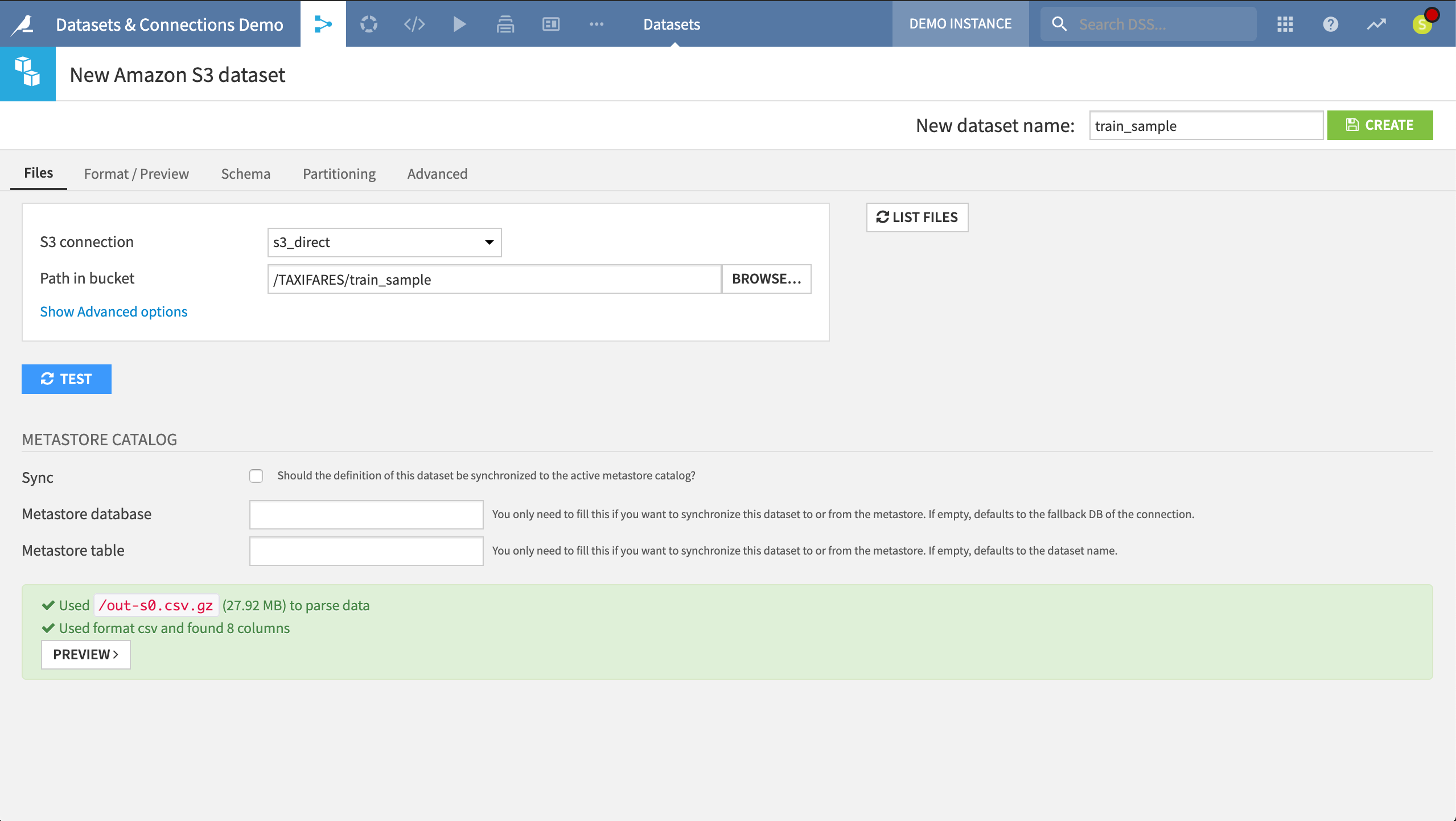The image size is (1456, 821).
Task: Open the code notebooks icon
Action: (x=413, y=24)
